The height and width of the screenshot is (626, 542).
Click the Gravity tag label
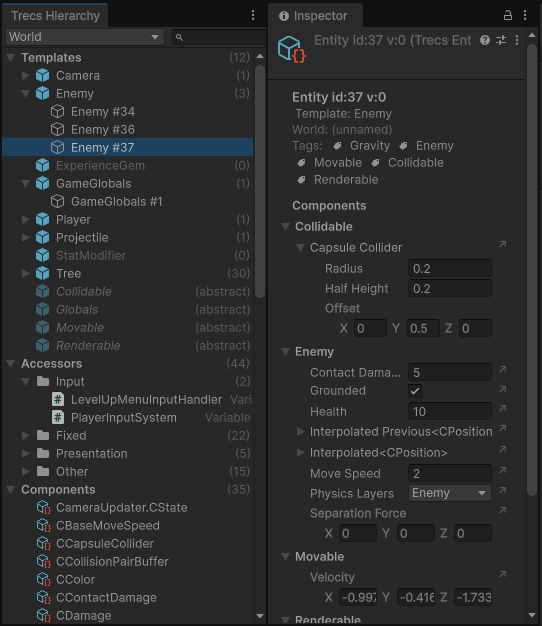tap(370, 146)
